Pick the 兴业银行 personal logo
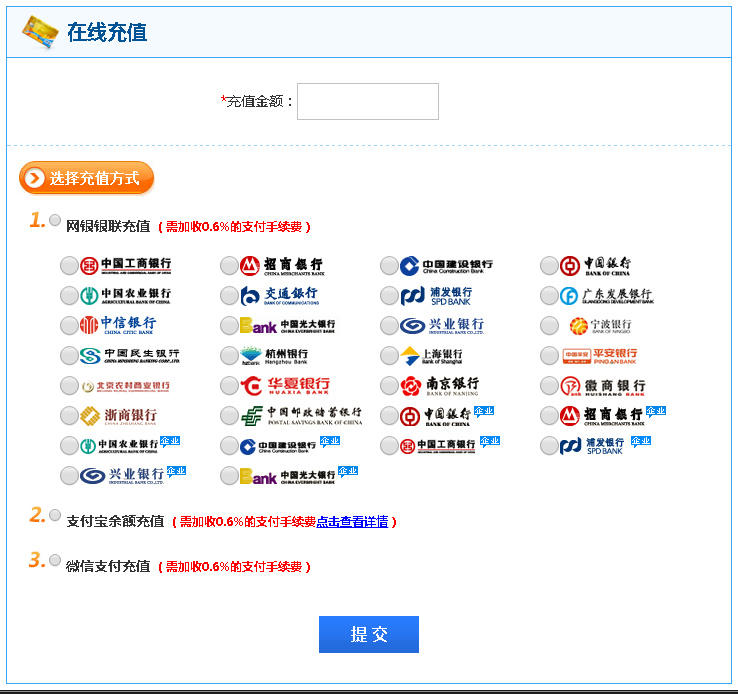 [x=442, y=325]
